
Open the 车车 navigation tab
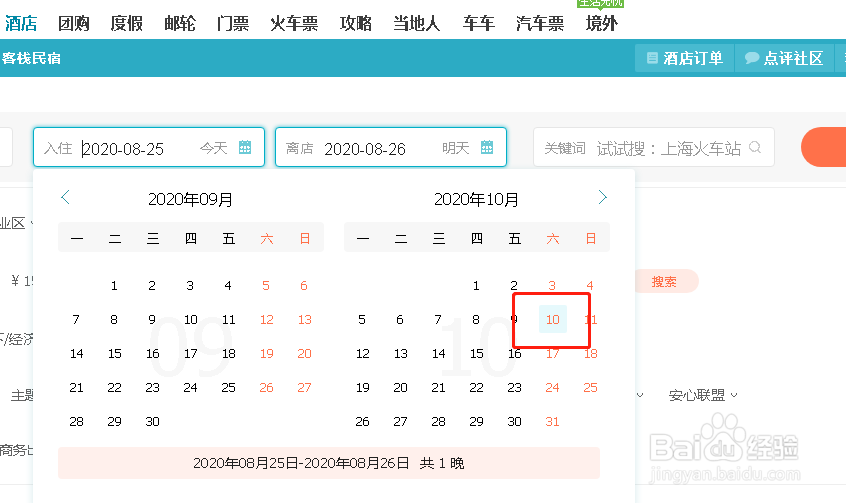[479, 23]
